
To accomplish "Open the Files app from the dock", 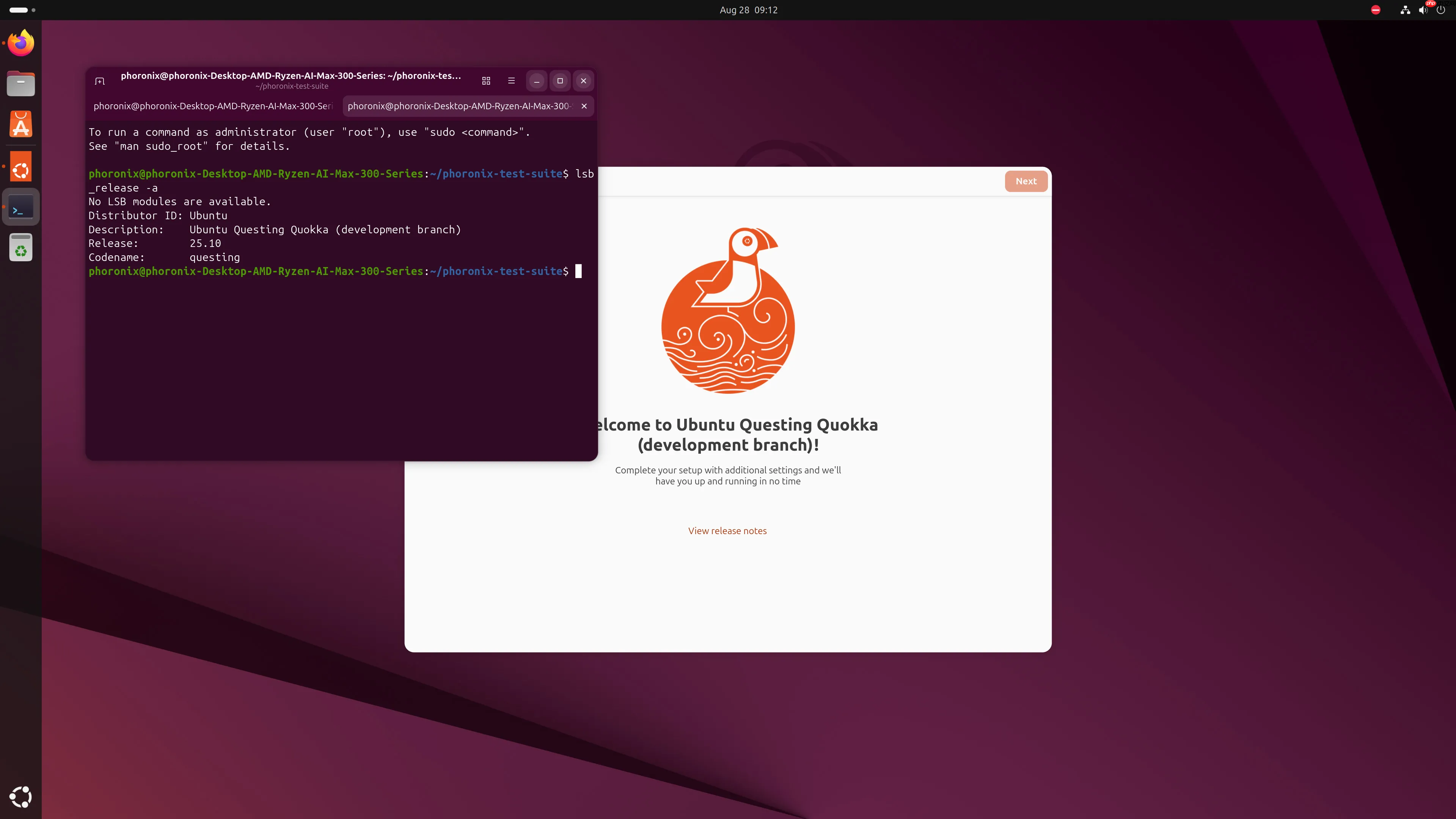I will pos(20,84).
